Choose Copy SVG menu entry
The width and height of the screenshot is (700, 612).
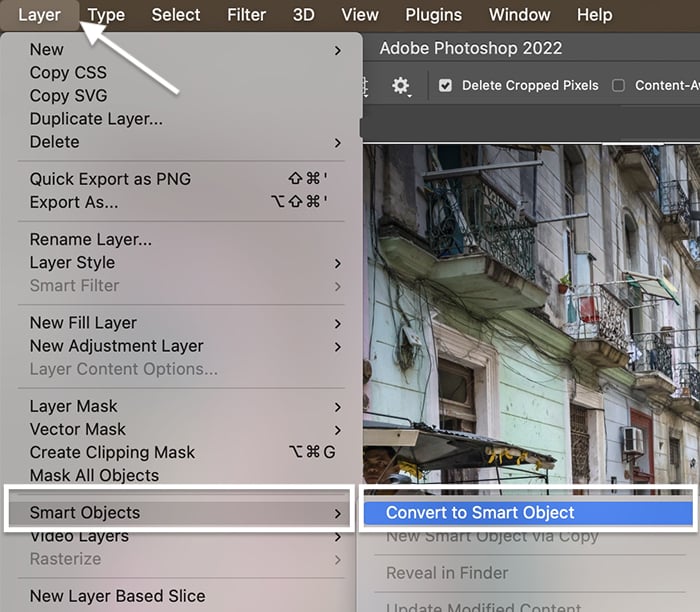tap(181, 96)
